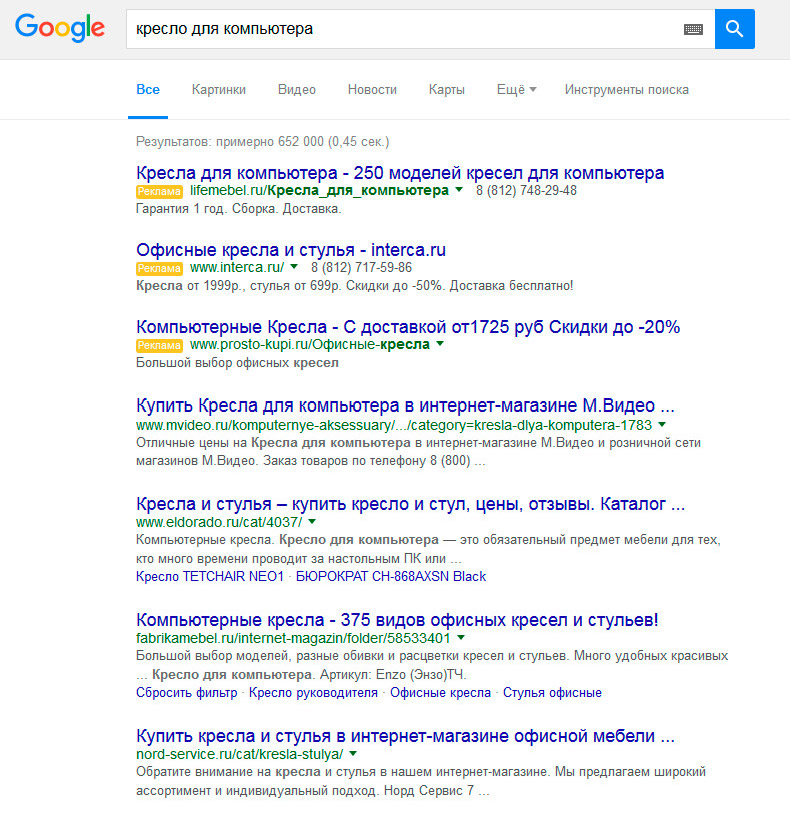Open the Кресло TETCHAIR NEO1 sitelink
Viewport: 790px width, 816px height.
point(210,576)
